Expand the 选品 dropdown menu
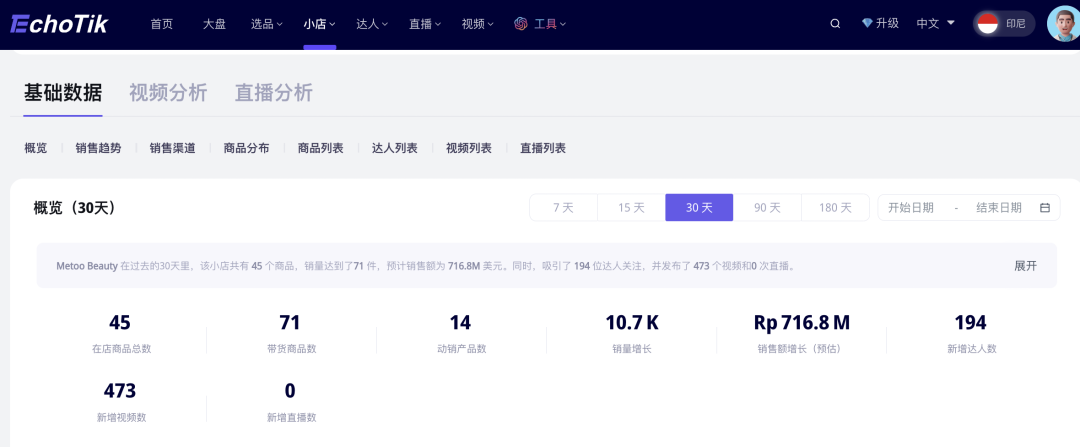The height and width of the screenshot is (447, 1080). [266, 24]
